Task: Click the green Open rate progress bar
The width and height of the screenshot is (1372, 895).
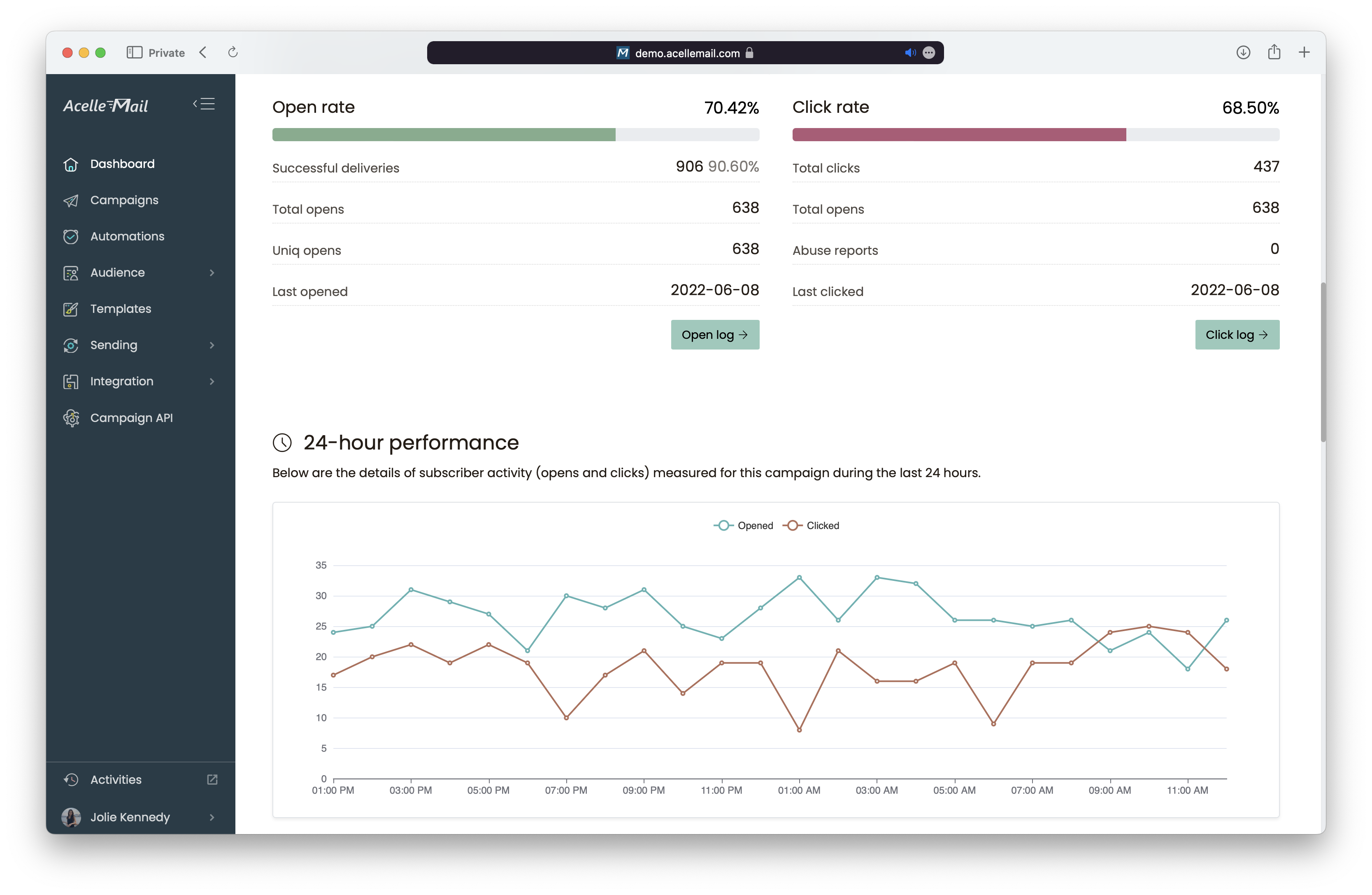Action: click(444, 135)
